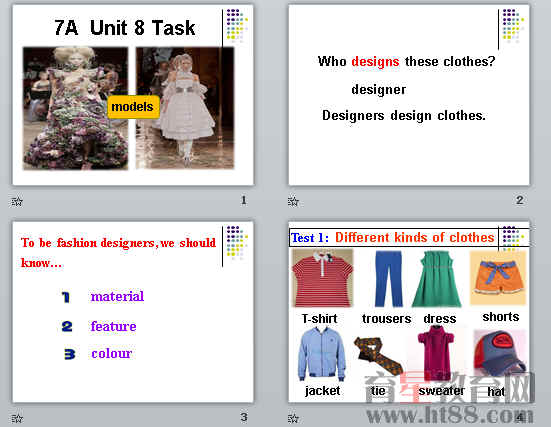Click the animation star icon under slide 1
The image size is (551, 427).
[x=17, y=201]
